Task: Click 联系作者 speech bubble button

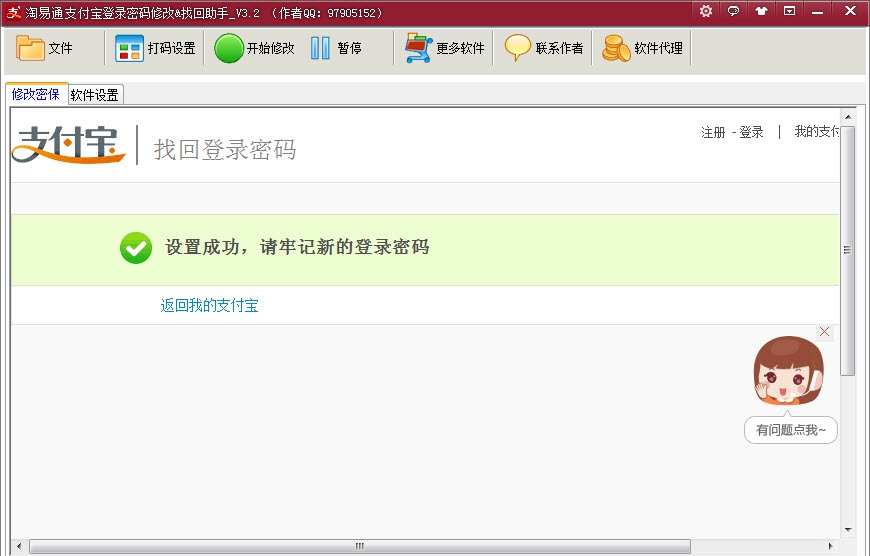Action: (544, 48)
